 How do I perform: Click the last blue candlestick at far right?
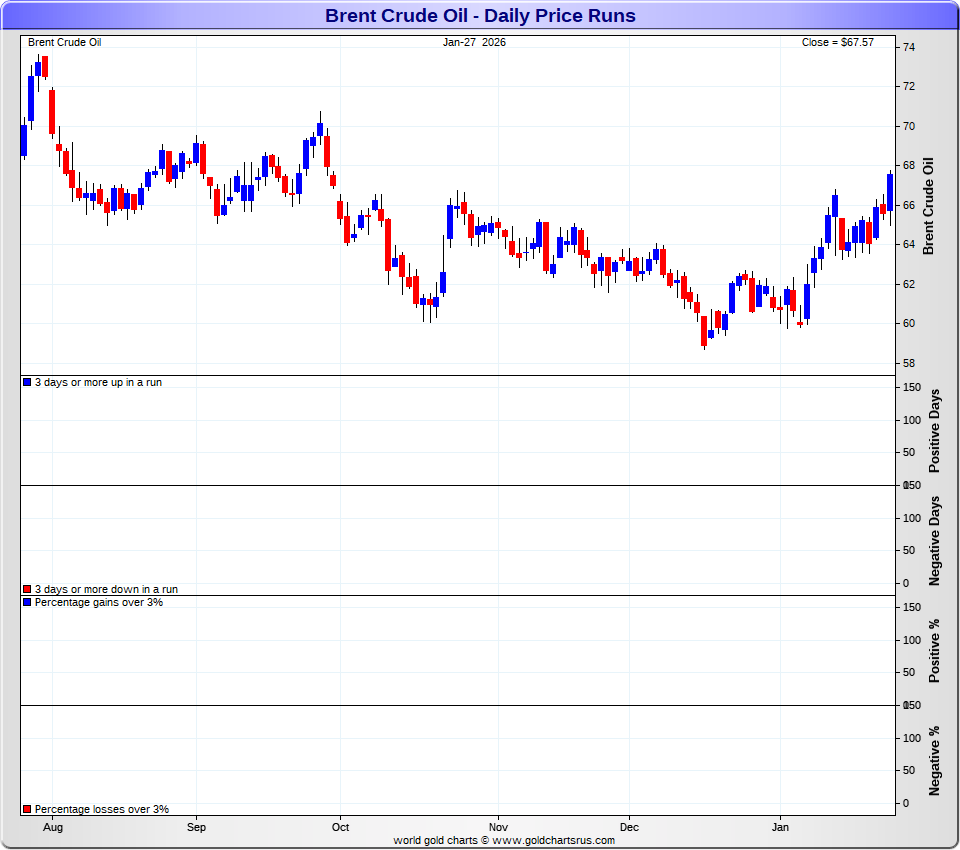pos(890,193)
